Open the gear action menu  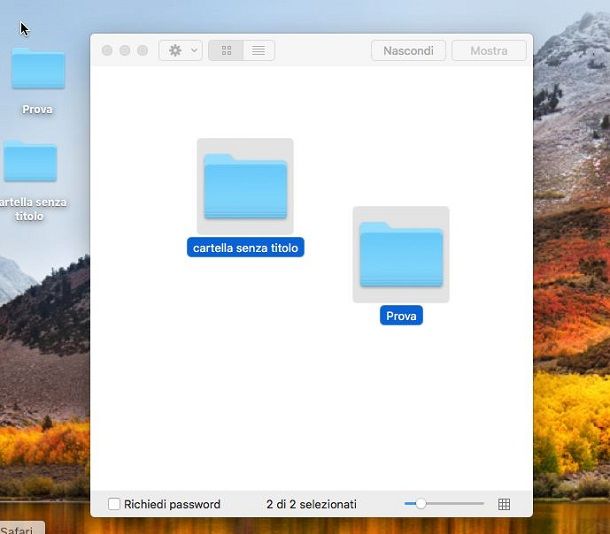181,51
